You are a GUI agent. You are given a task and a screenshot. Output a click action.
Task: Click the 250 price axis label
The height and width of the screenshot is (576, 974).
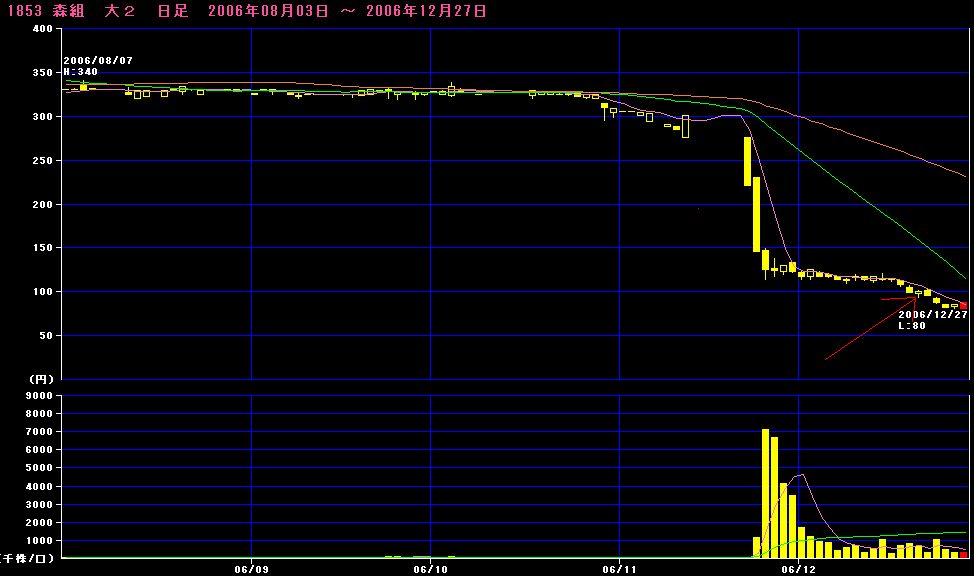point(42,160)
